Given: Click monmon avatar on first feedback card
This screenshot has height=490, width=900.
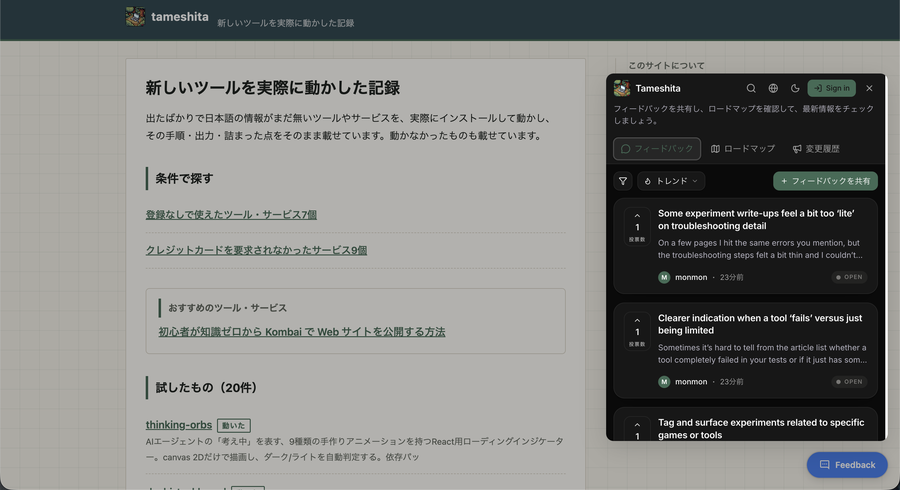Looking at the screenshot, I should coord(664,277).
